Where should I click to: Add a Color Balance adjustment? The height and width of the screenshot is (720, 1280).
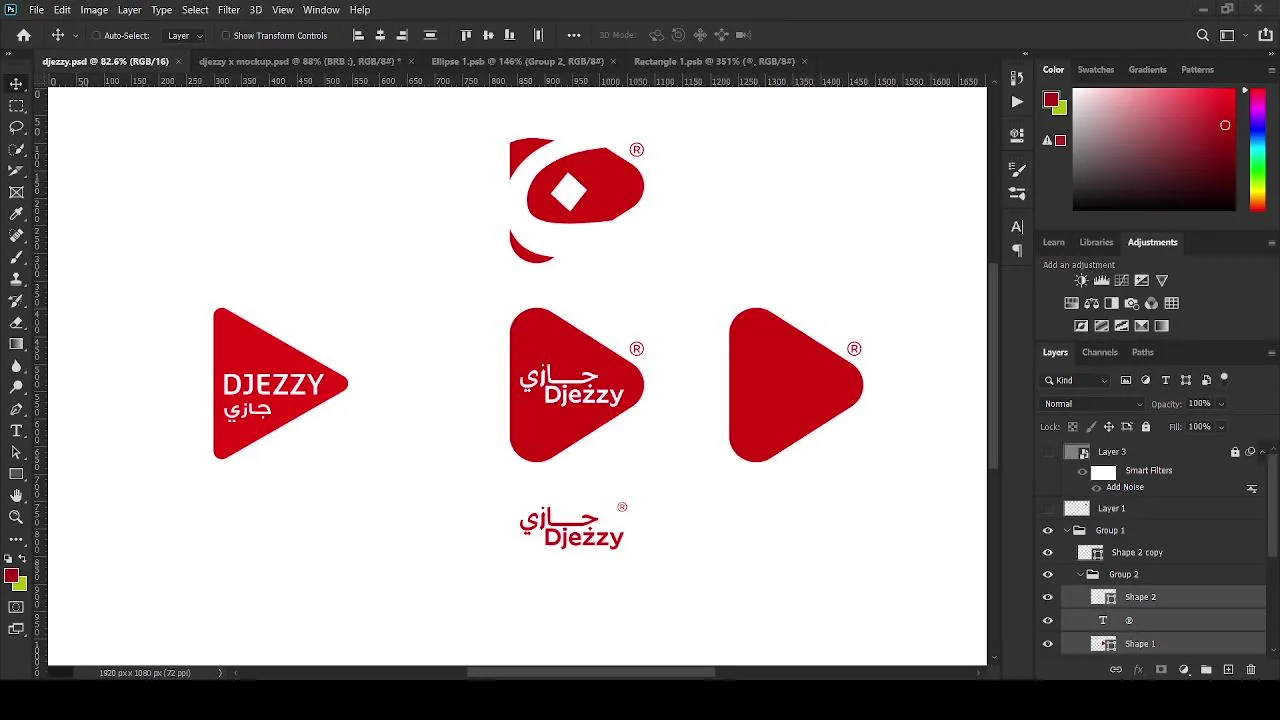click(1091, 303)
